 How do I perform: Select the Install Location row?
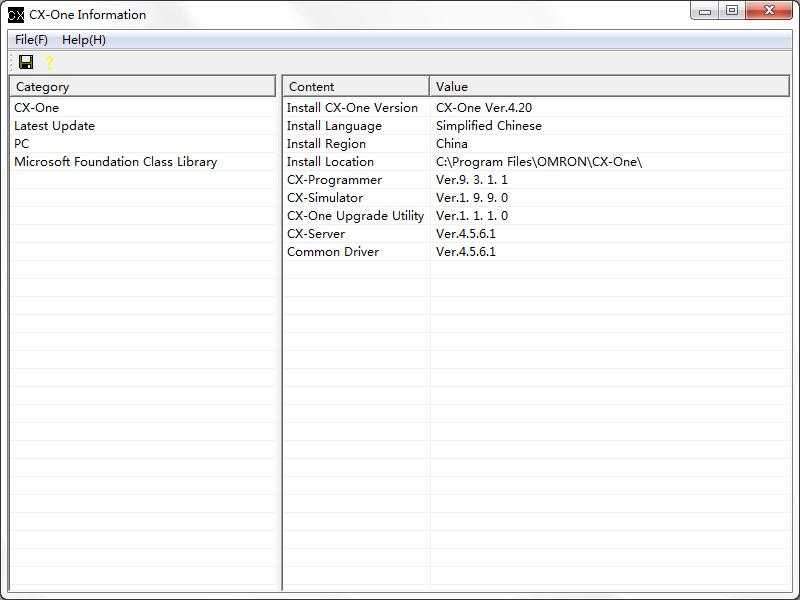click(x=330, y=162)
